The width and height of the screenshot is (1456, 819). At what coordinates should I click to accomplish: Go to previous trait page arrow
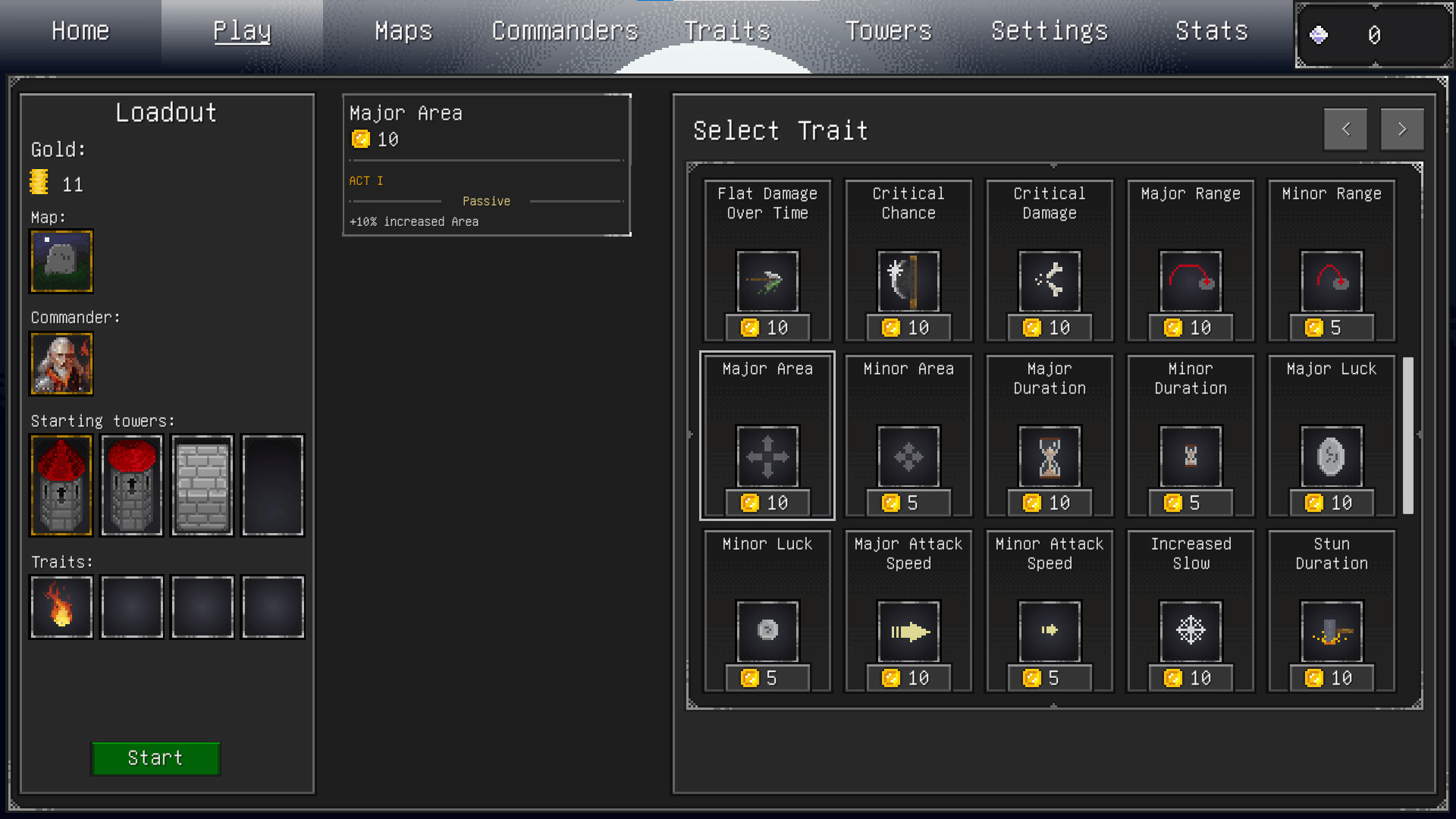point(1345,129)
